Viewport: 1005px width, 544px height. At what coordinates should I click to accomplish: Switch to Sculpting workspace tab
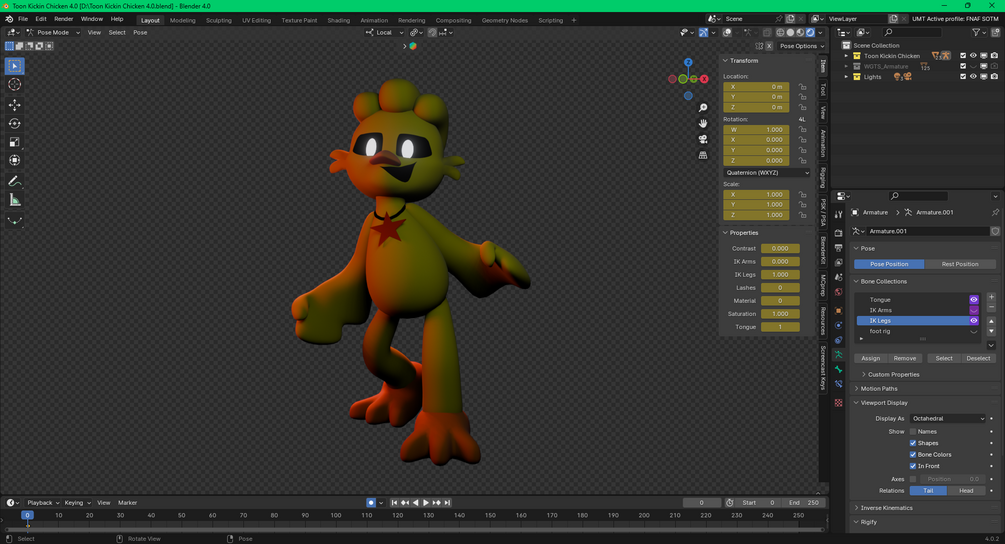219,21
